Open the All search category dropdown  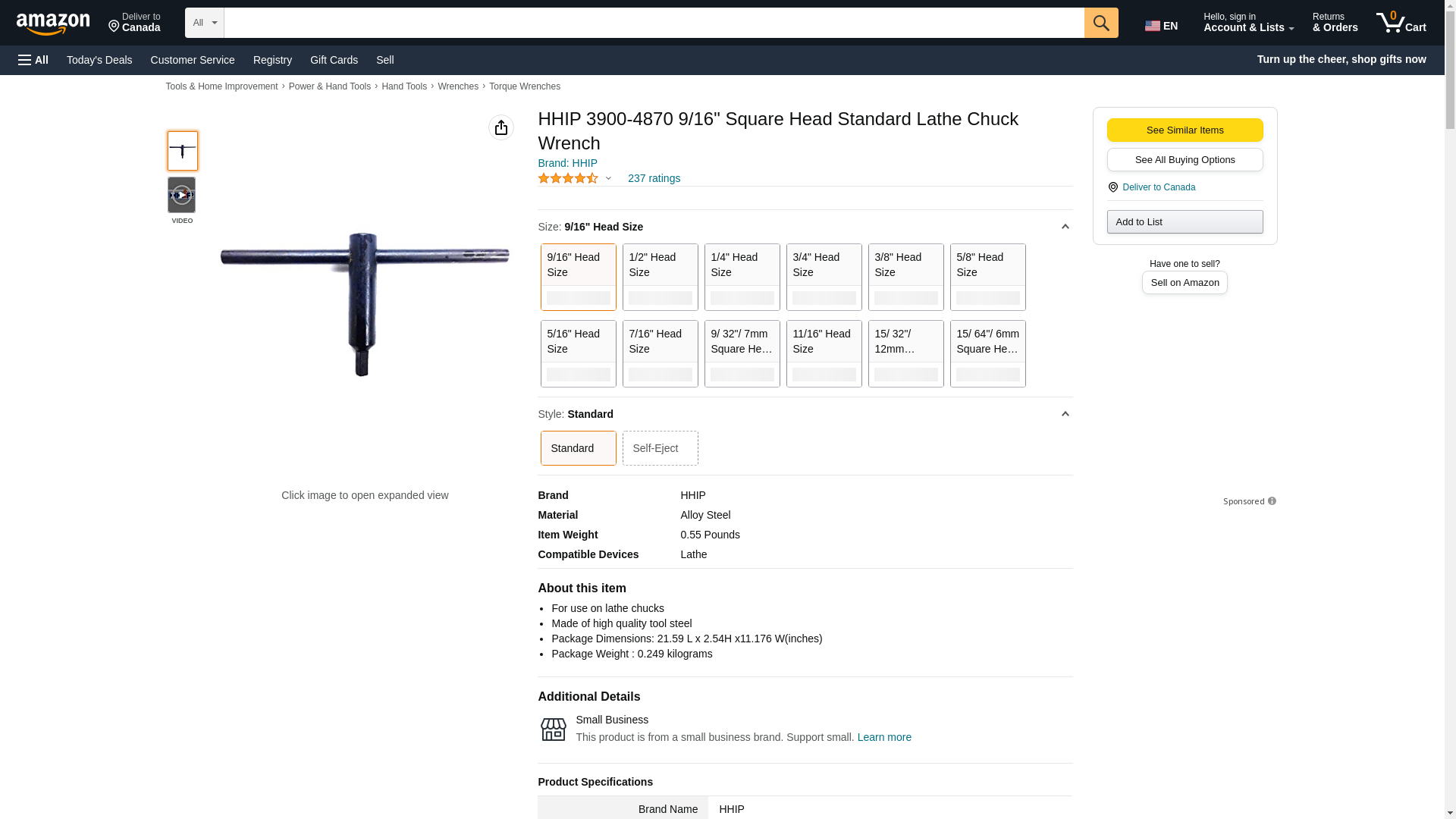click(x=204, y=23)
